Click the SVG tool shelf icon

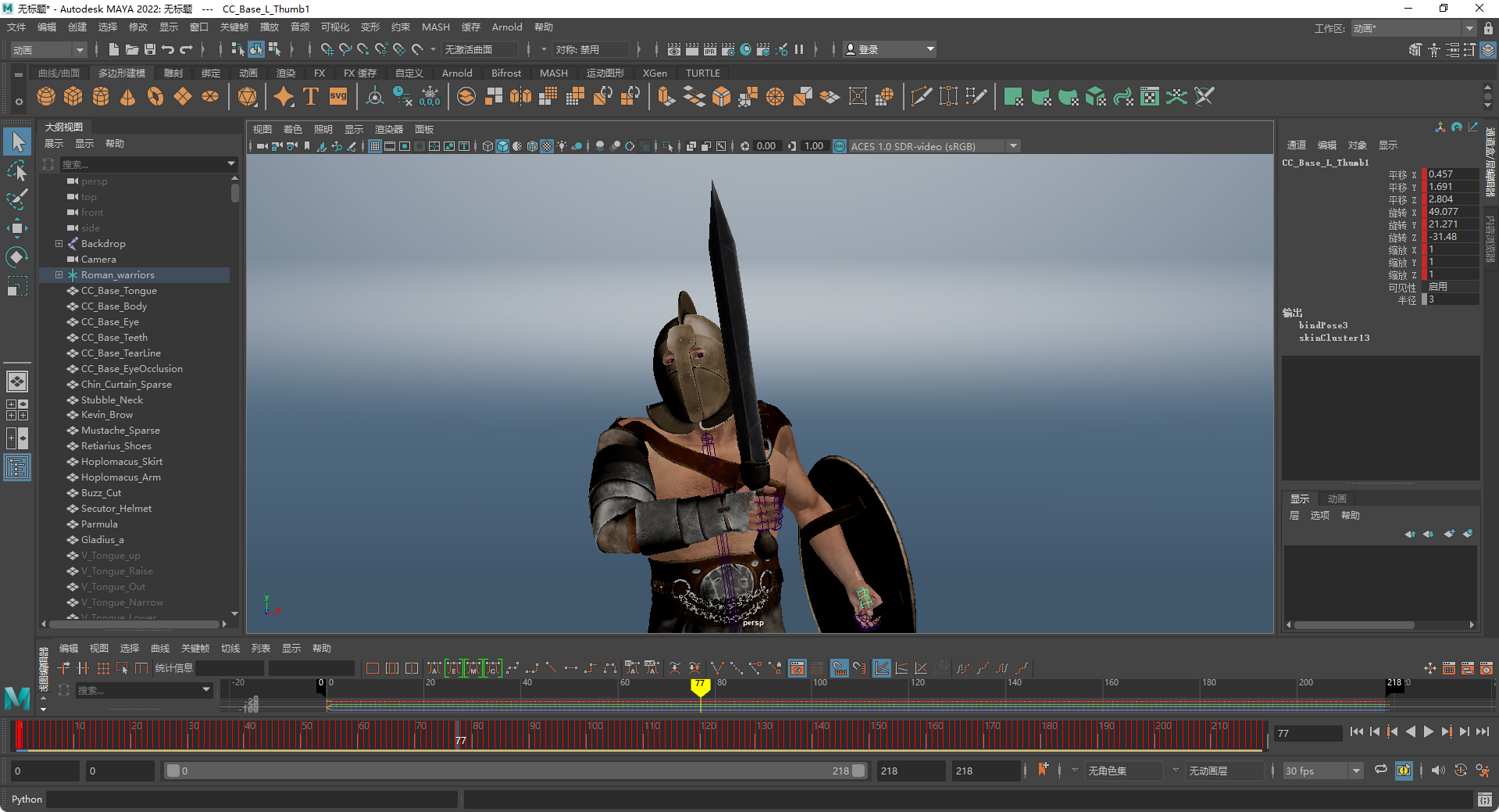coord(338,97)
